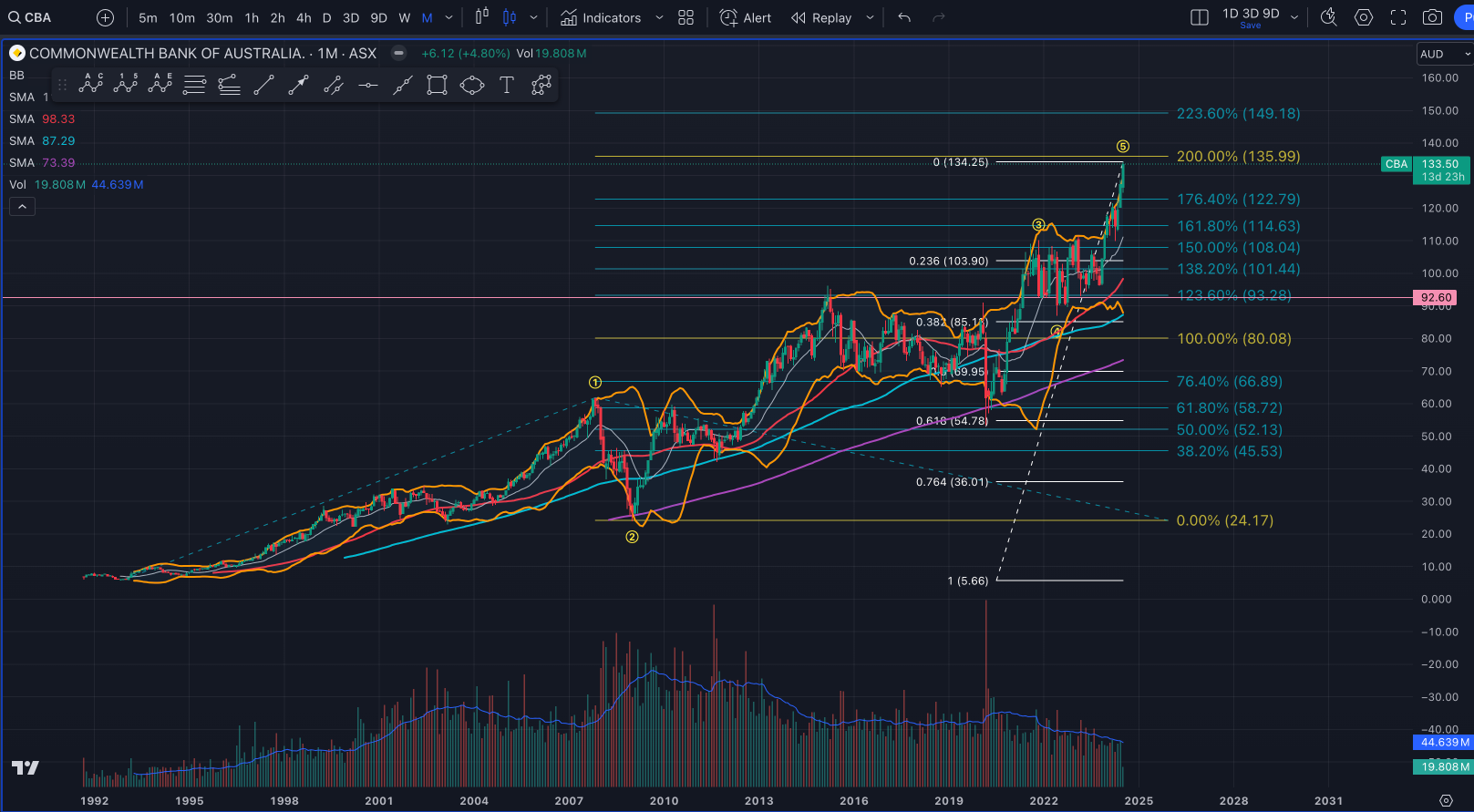Click the redo arrow
The height and width of the screenshot is (812, 1474).
coord(939,17)
